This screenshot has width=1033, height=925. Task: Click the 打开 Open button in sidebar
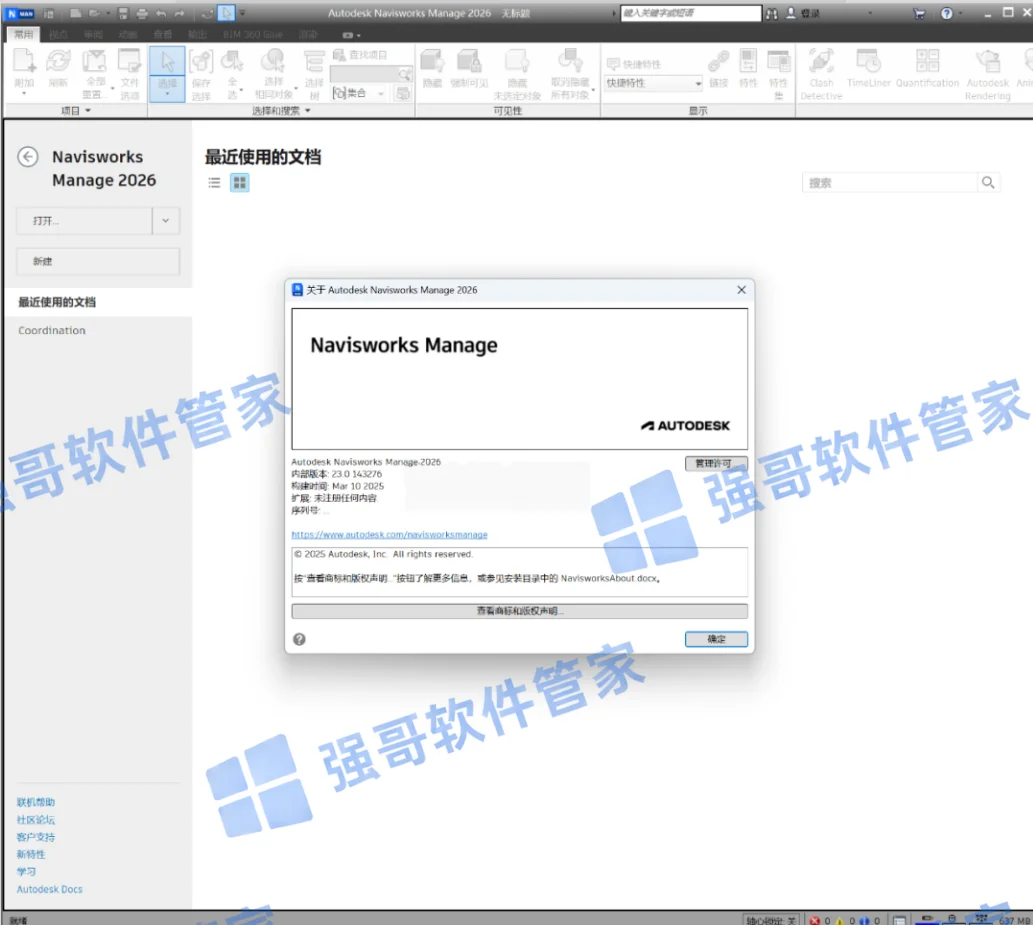84,221
